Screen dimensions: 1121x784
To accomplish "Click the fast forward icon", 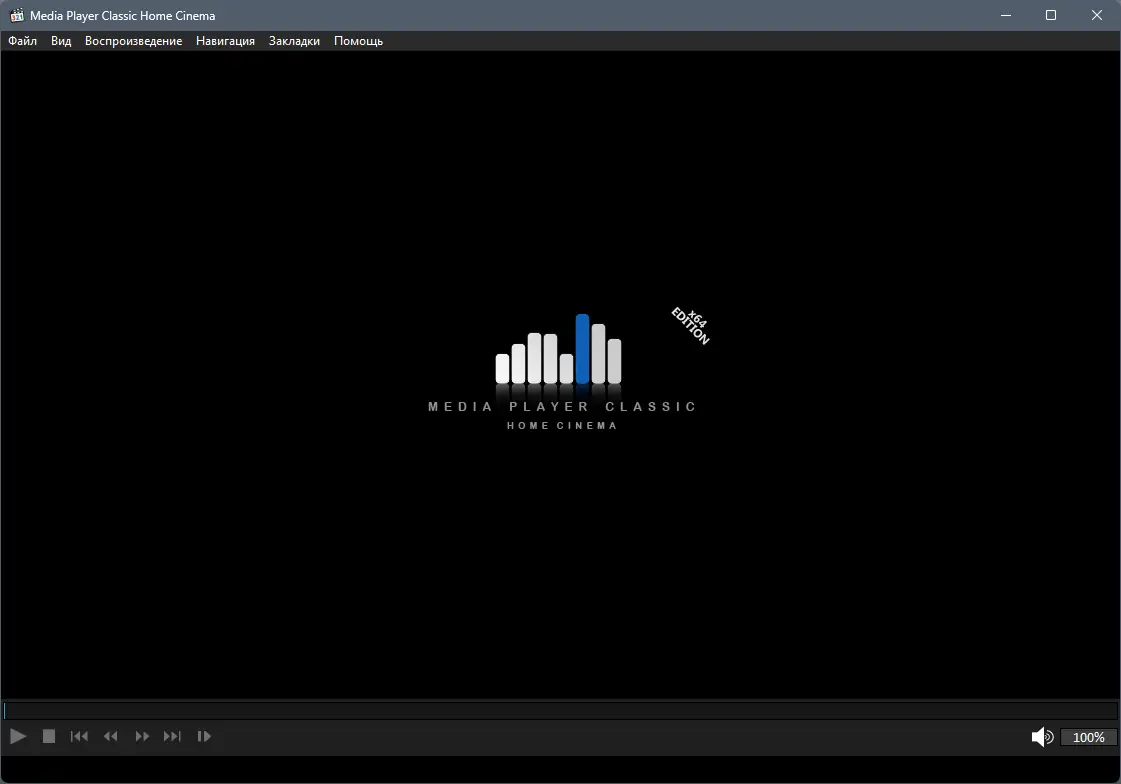I will point(141,736).
